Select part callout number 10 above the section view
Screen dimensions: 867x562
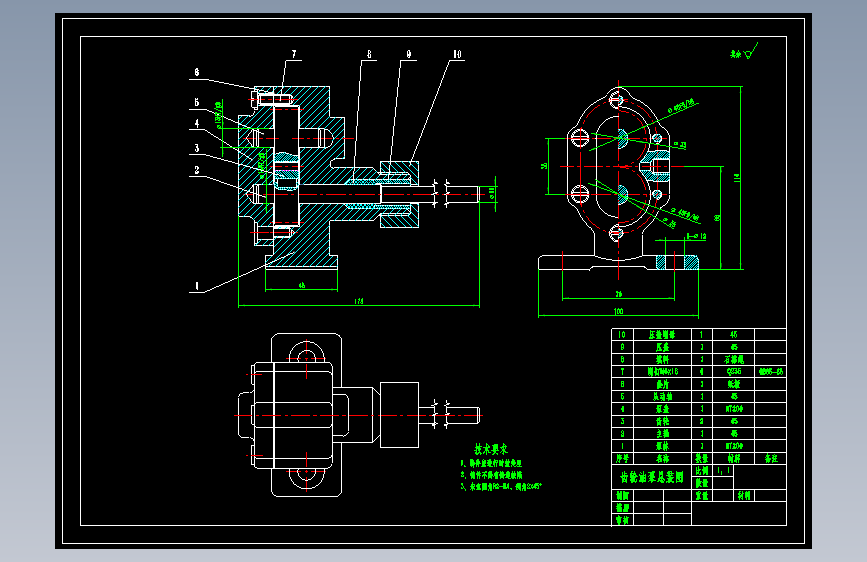point(457,54)
